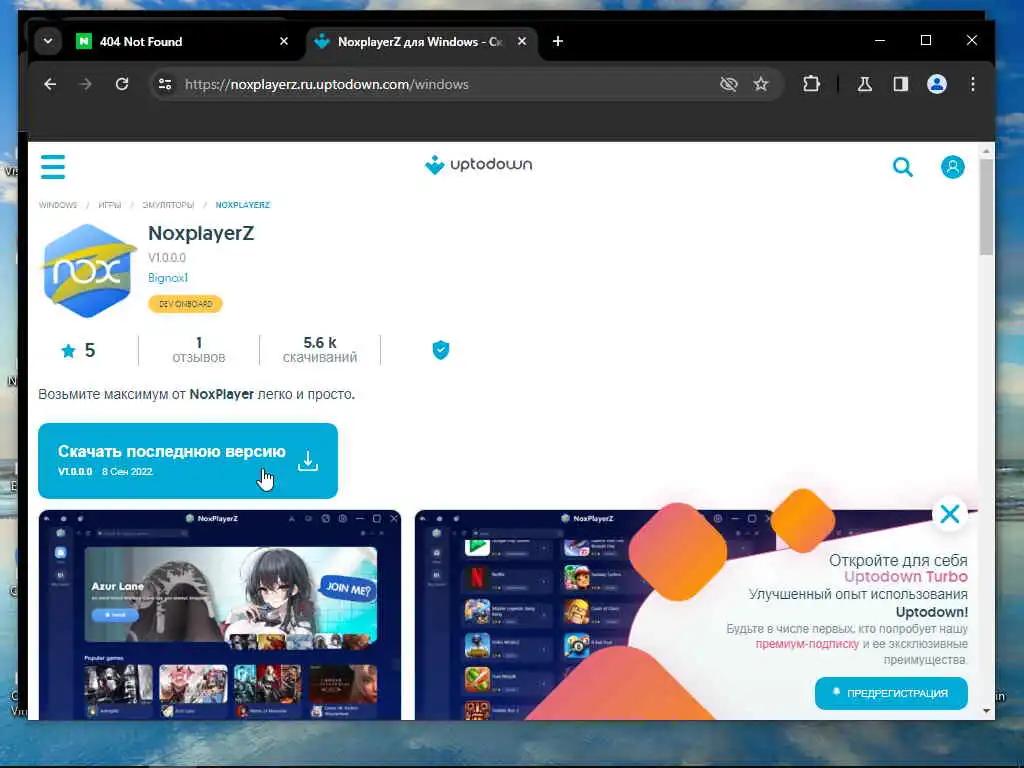Click the NOXPLAYERZ breadcrumb
Screen dimensions: 1024x768
(242, 205)
